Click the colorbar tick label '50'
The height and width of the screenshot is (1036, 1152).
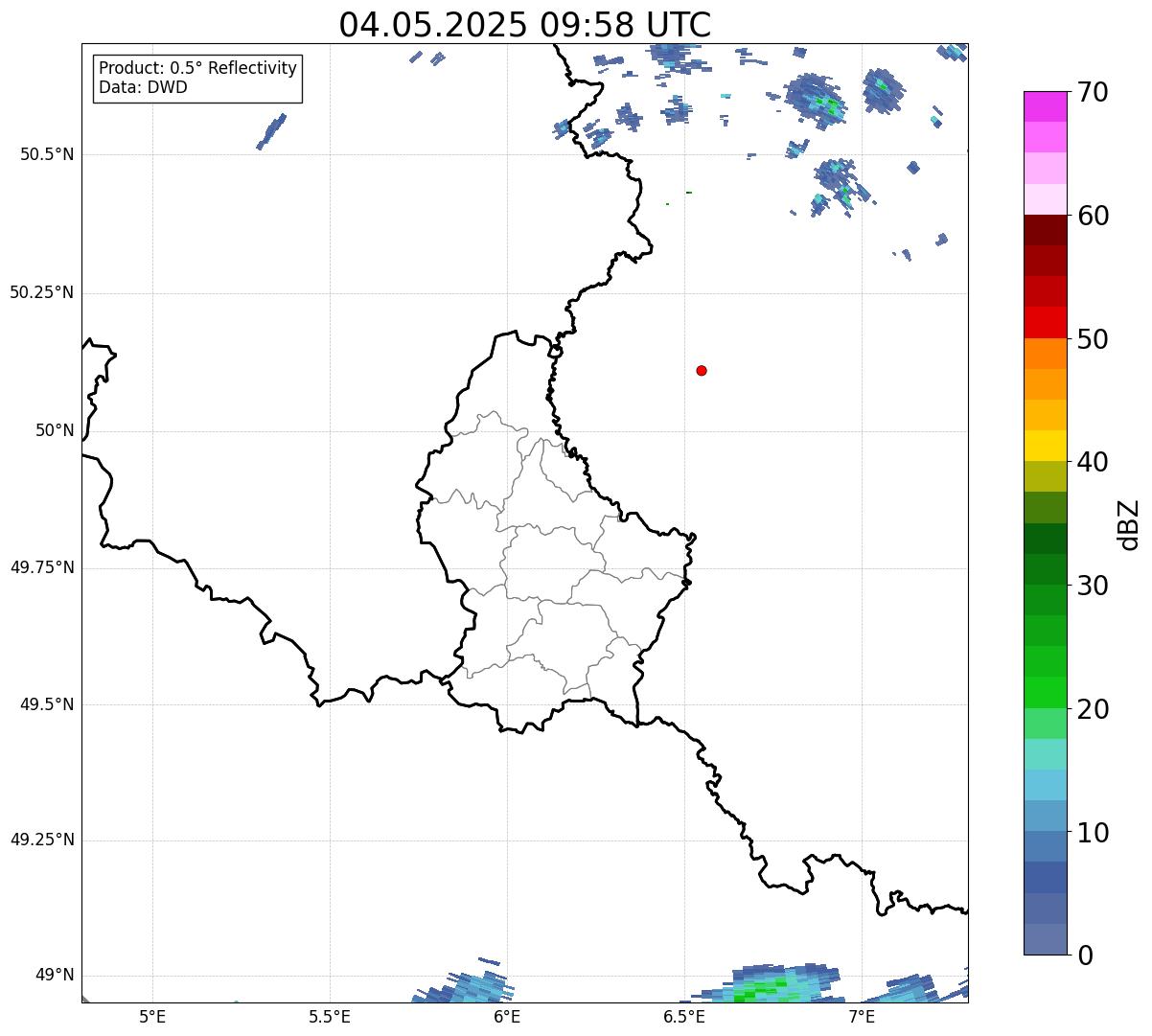click(1093, 339)
